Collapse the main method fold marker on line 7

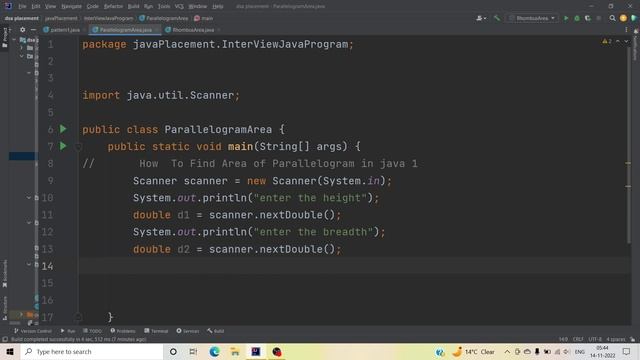click(x=78, y=147)
